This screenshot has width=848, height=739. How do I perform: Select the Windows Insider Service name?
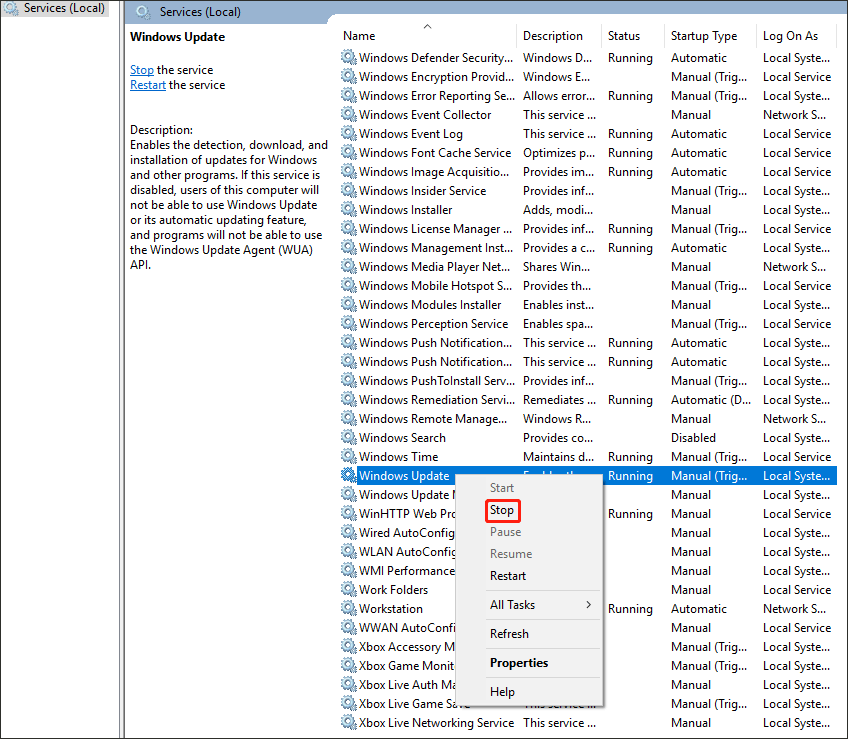pos(422,190)
